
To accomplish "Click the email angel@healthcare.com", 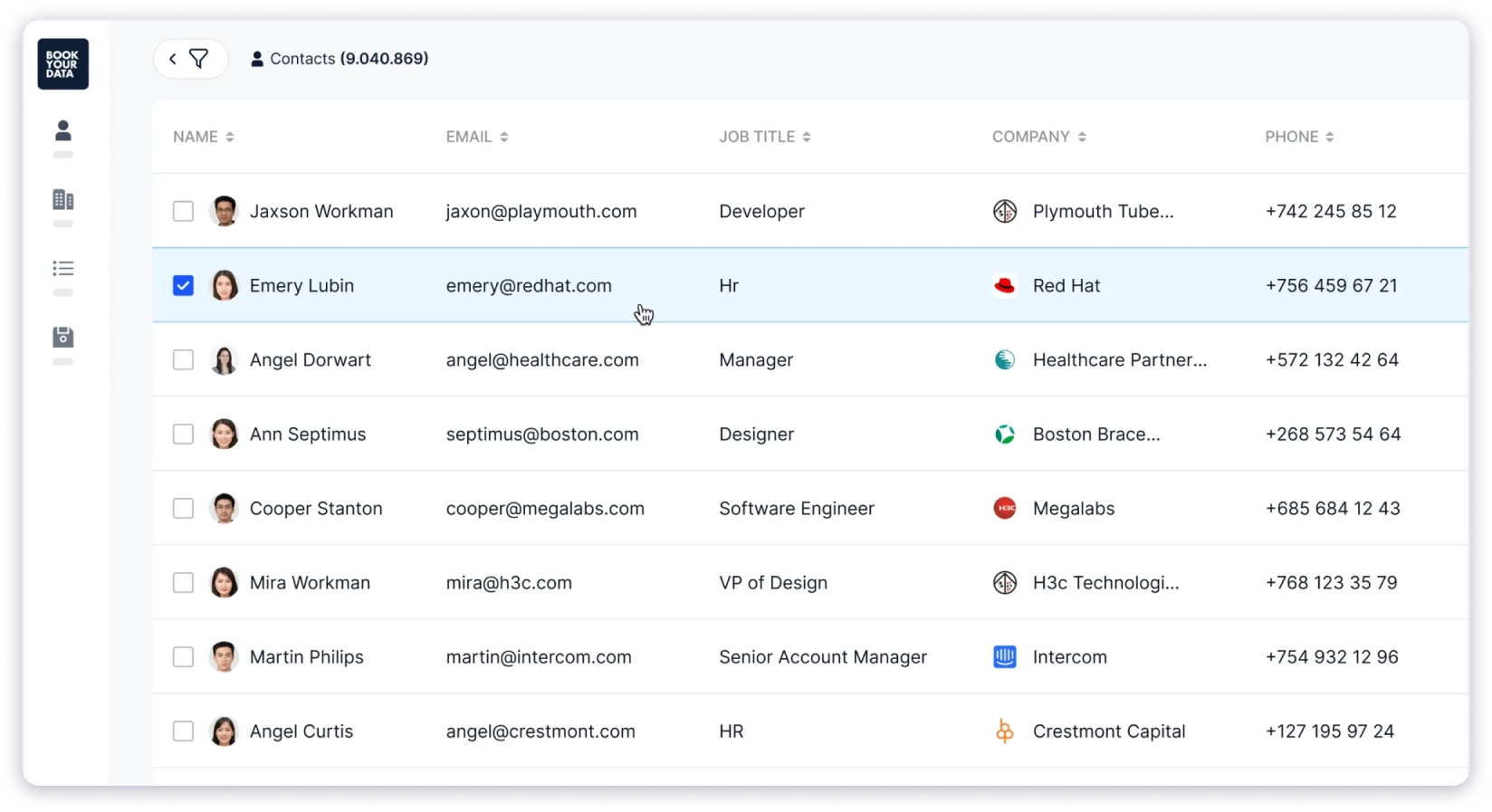I will [x=542, y=359].
